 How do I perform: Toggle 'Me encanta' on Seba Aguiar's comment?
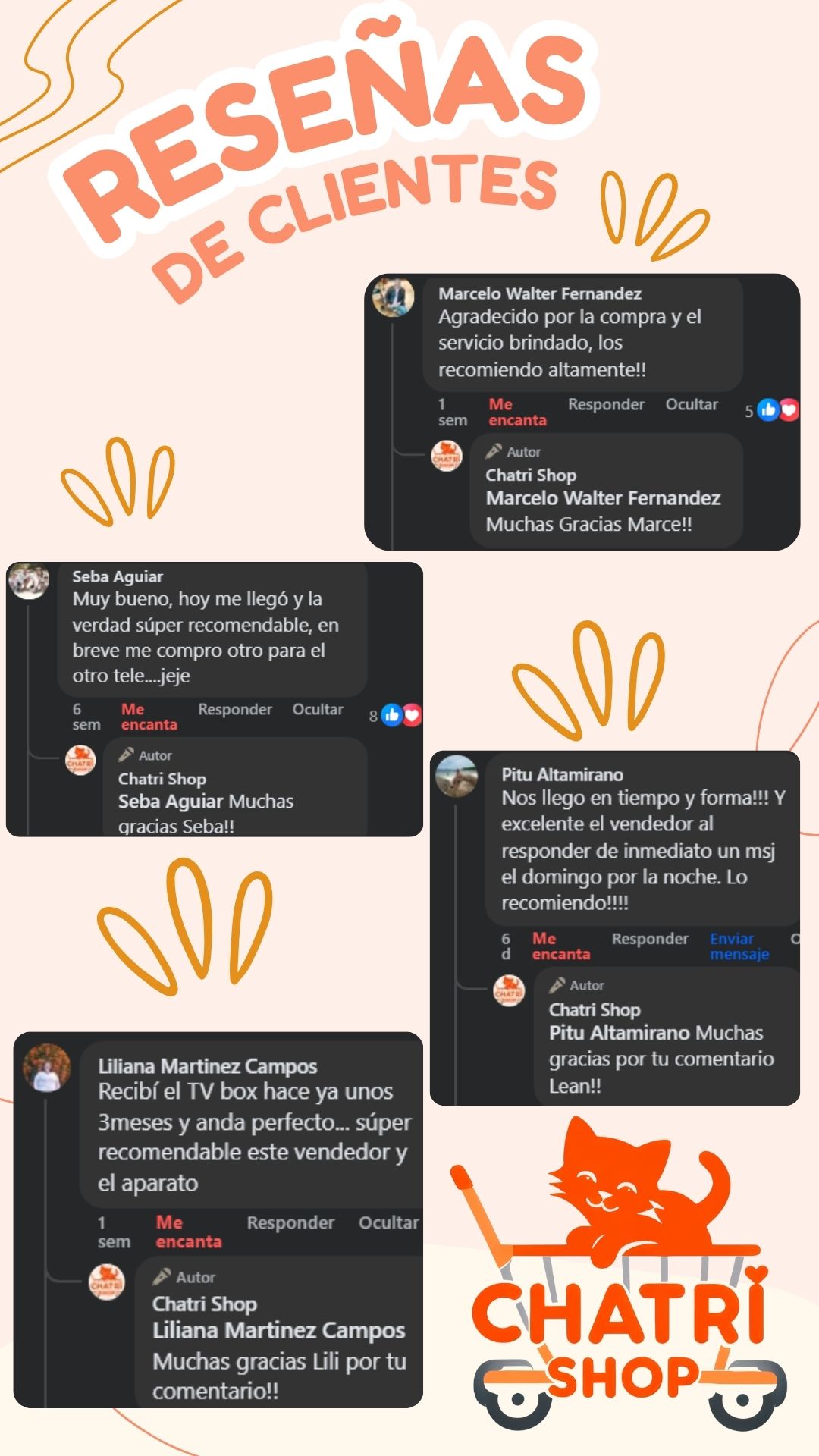coord(149,717)
